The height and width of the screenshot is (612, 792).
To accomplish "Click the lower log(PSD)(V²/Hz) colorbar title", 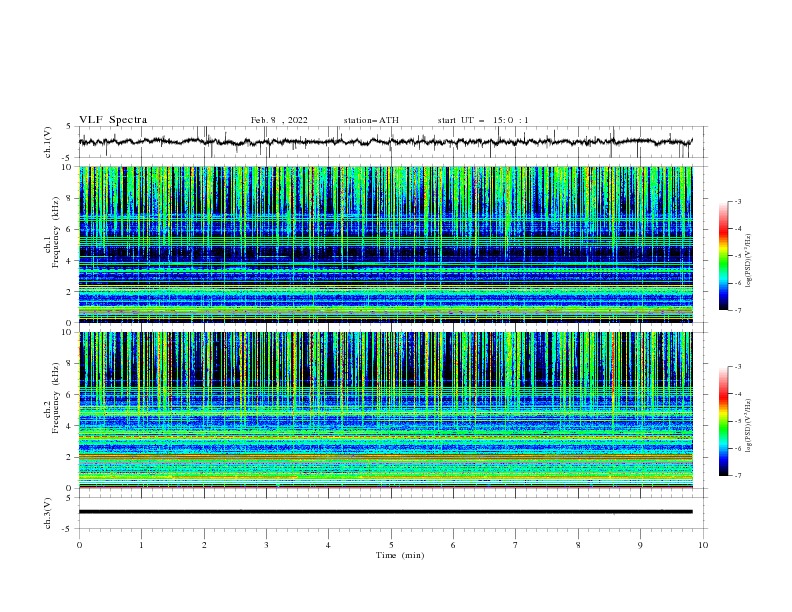I will coord(749,426).
